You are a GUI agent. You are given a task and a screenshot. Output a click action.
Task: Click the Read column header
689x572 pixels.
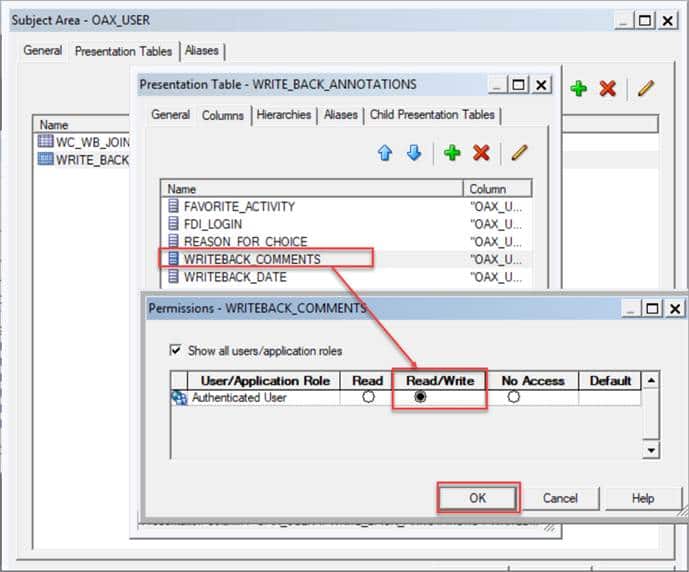click(367, 380)
